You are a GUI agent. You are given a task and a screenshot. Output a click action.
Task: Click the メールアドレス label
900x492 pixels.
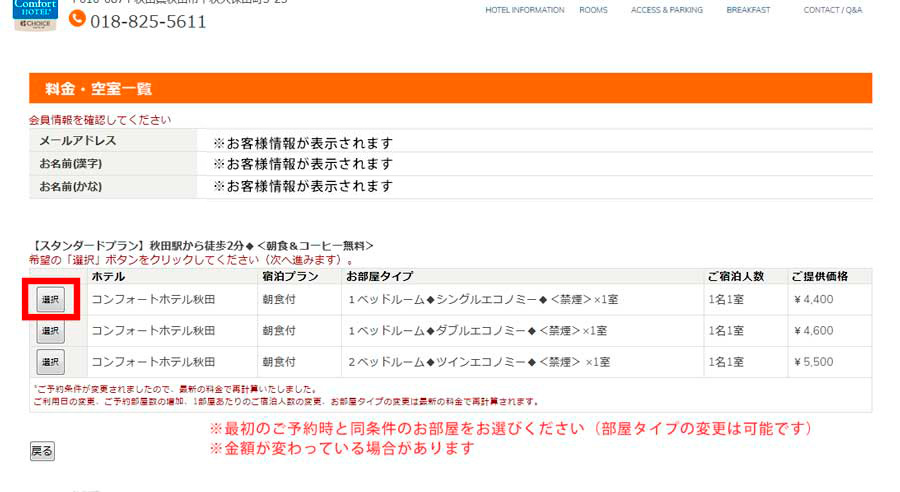coord(77,141)
